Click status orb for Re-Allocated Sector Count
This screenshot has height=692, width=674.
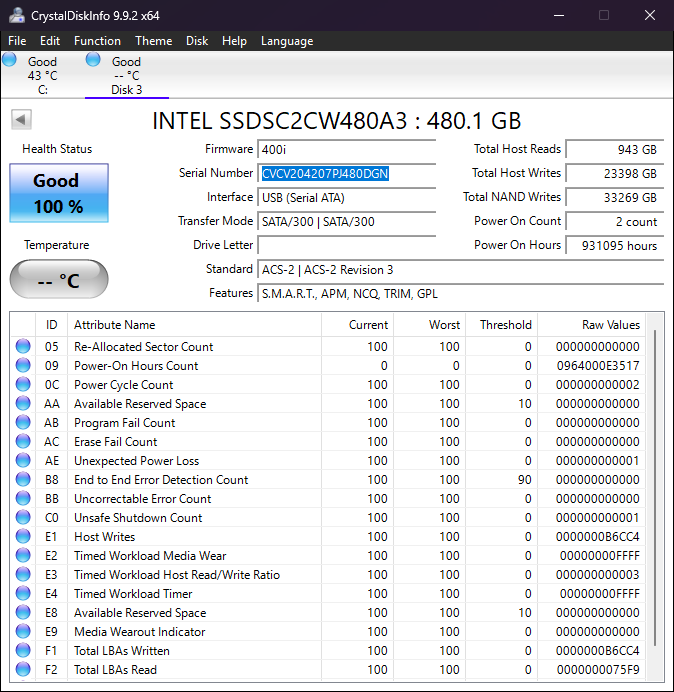23,346
